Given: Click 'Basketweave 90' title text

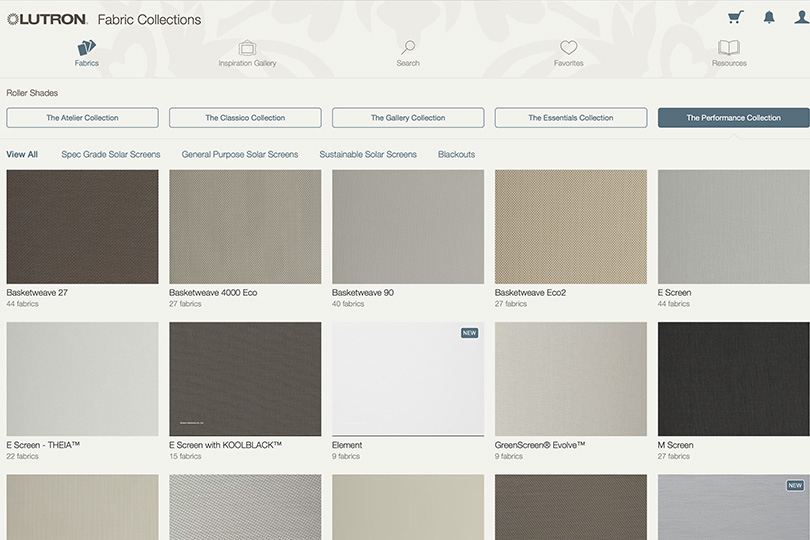Looking at the screenshot, I should pos(363,292).
